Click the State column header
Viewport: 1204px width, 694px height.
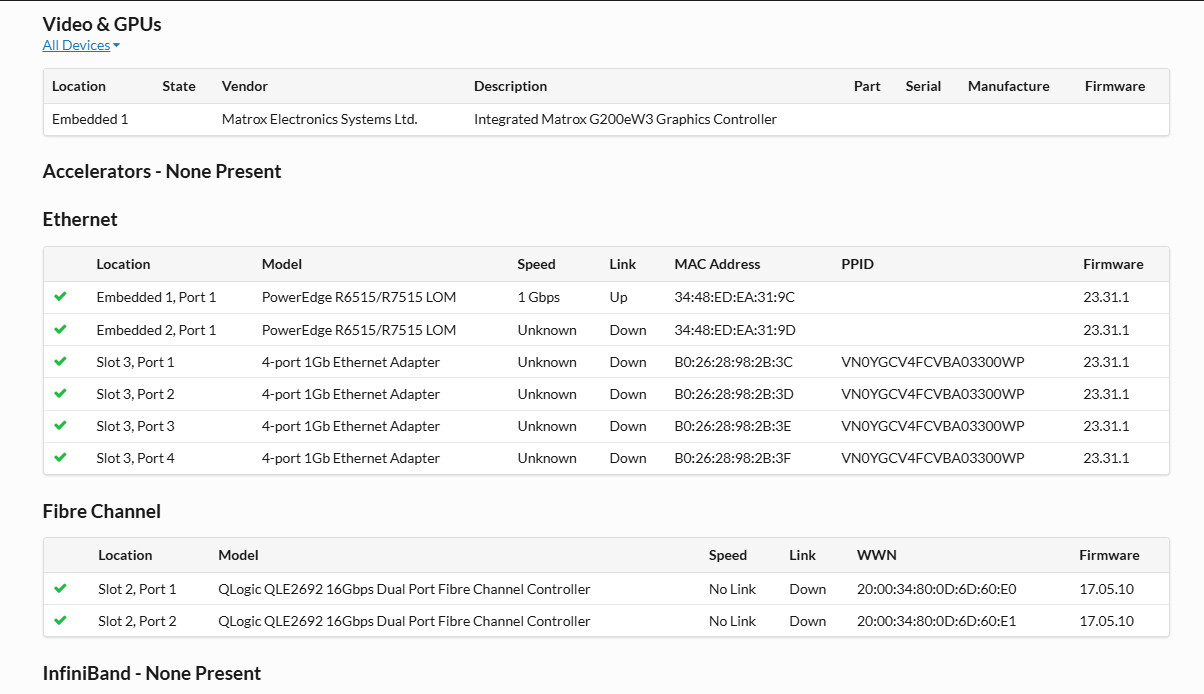click(179, 86)
